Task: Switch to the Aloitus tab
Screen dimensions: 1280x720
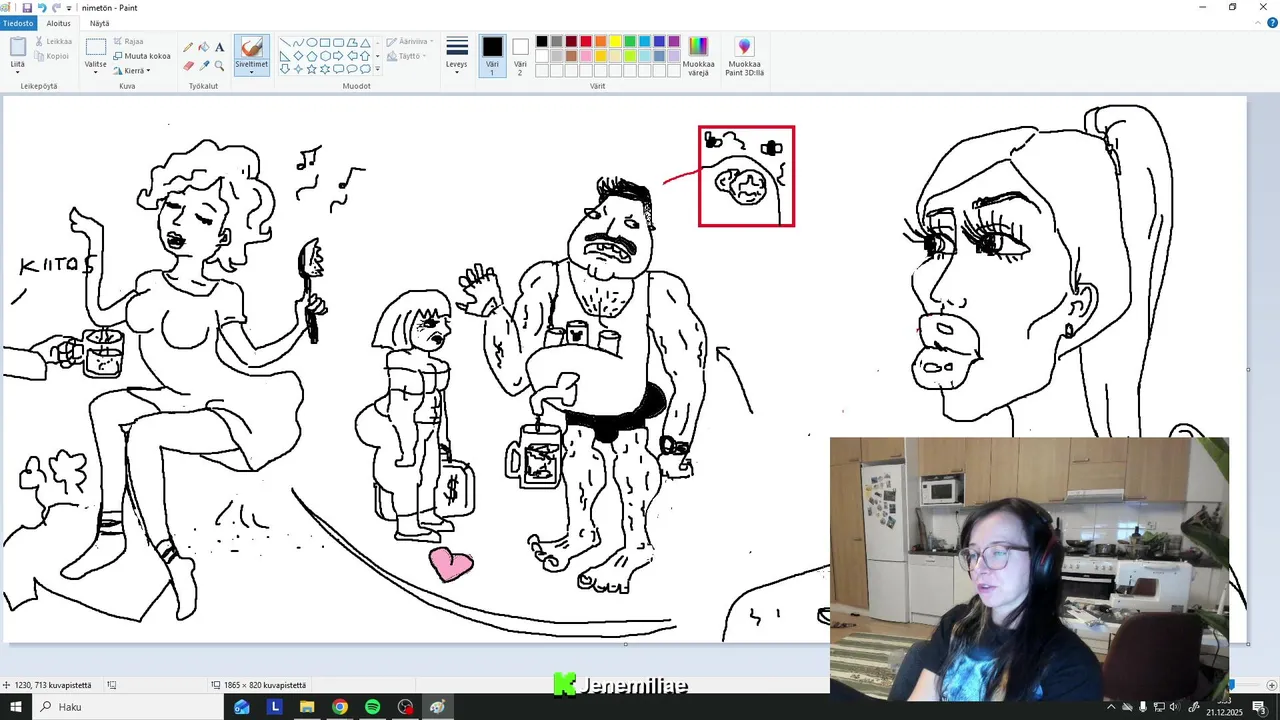Action: (x=59, y=23)
